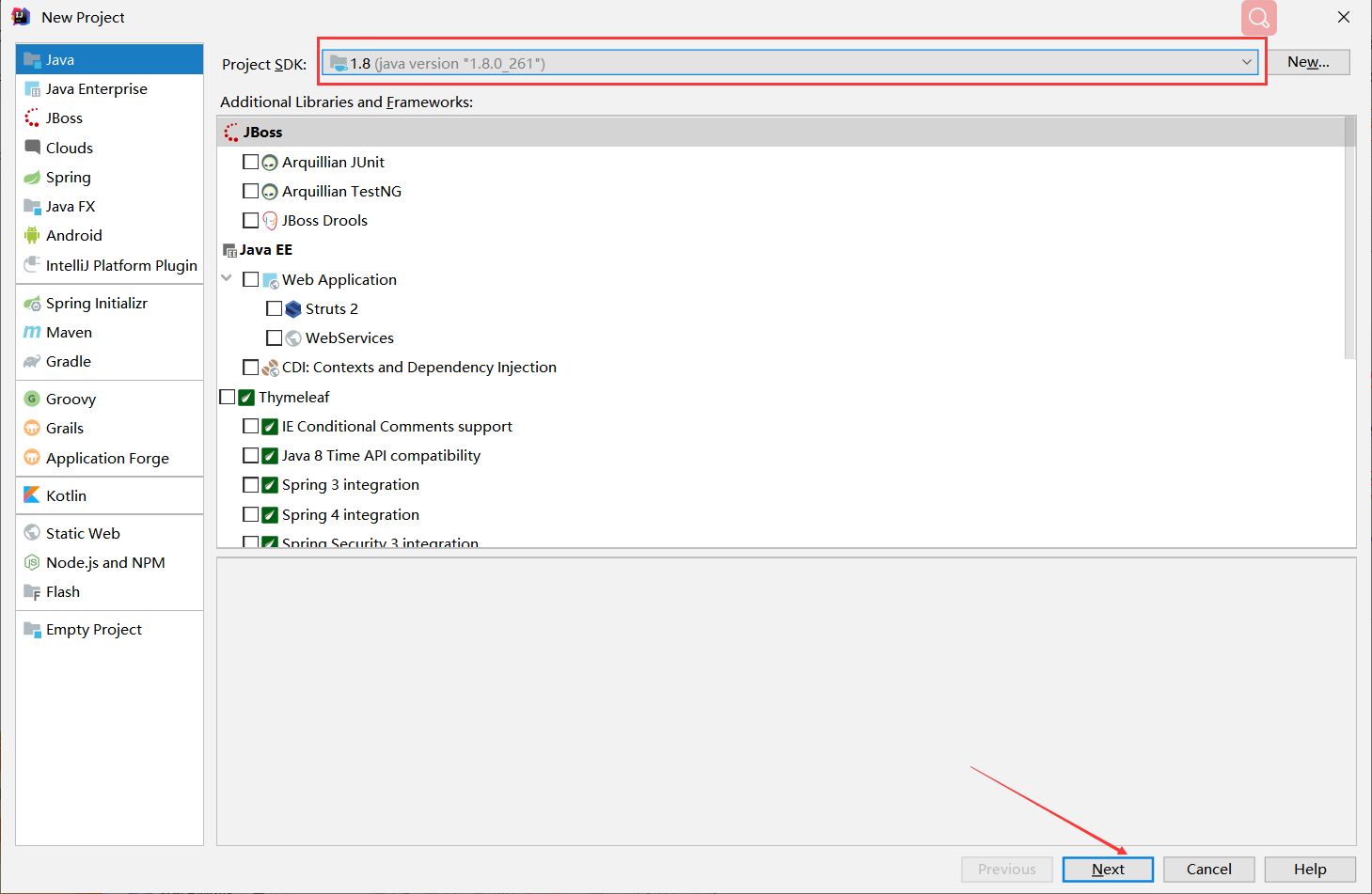Image resolution: width=1372 pixels, height=894 pixels.
Task: Select the Java project type icon
Action: (x=32, y=59)
